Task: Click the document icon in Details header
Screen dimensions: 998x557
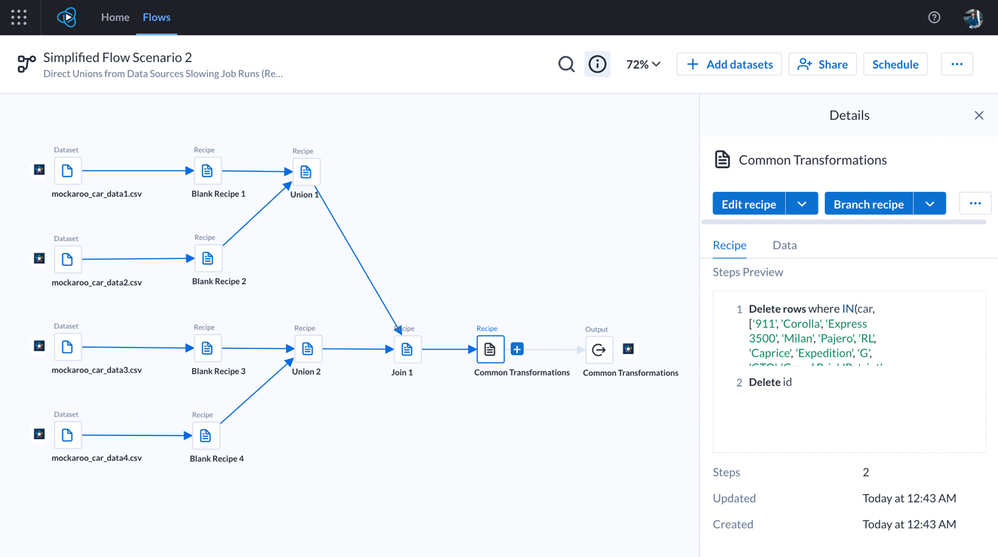Action: 722,160
